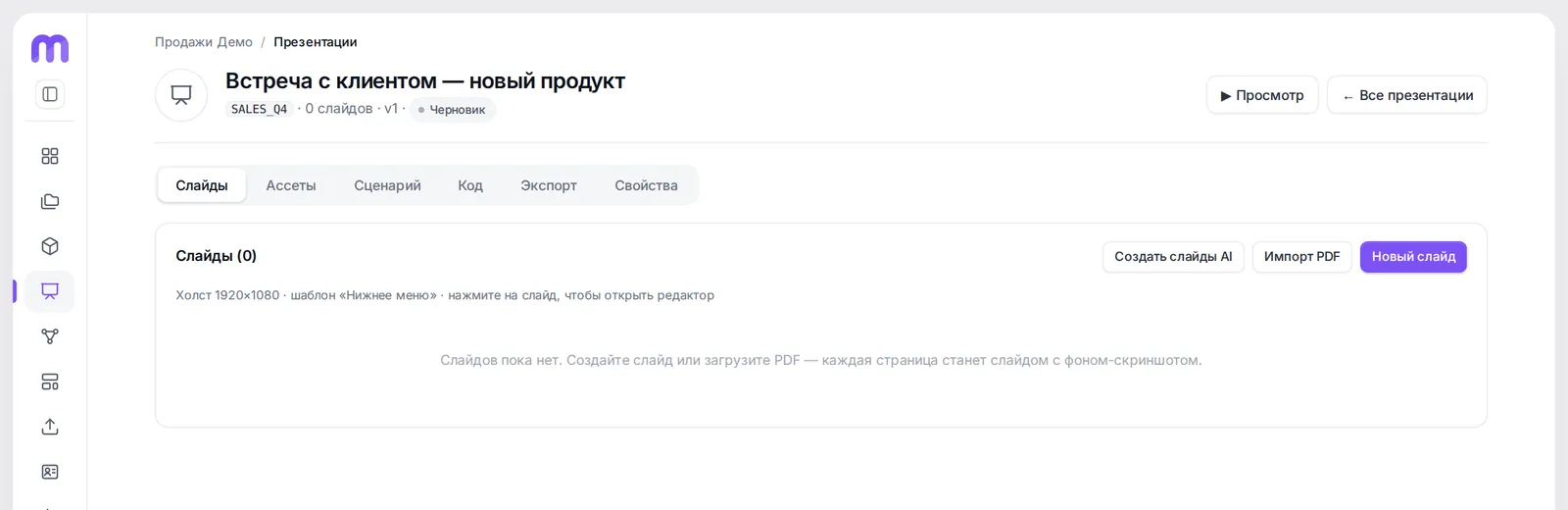Go back via Все презентации button
This screenshot has height=510, width=1568.
(x=1407, y=95)
